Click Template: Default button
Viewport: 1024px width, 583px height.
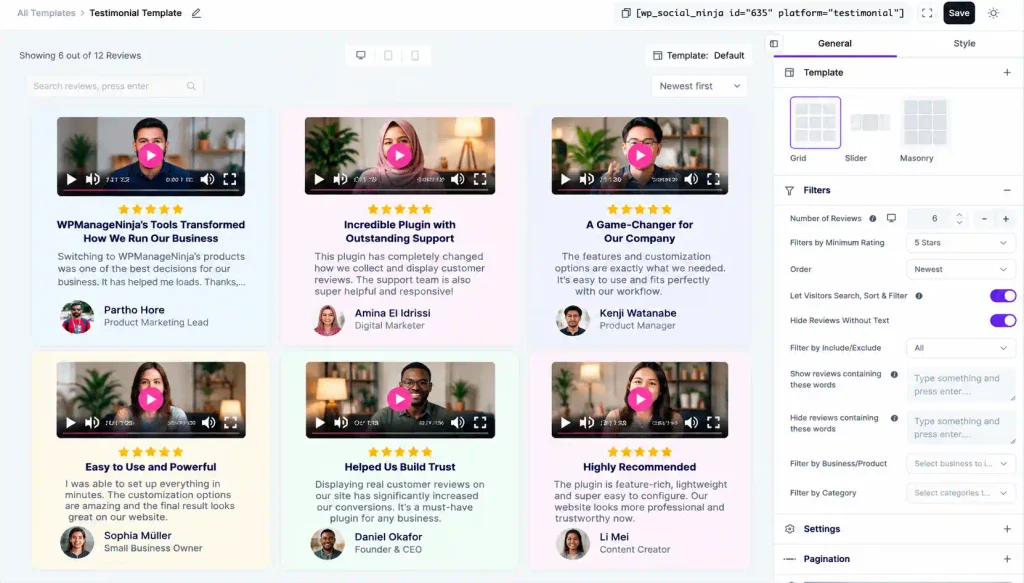point(698,55)
